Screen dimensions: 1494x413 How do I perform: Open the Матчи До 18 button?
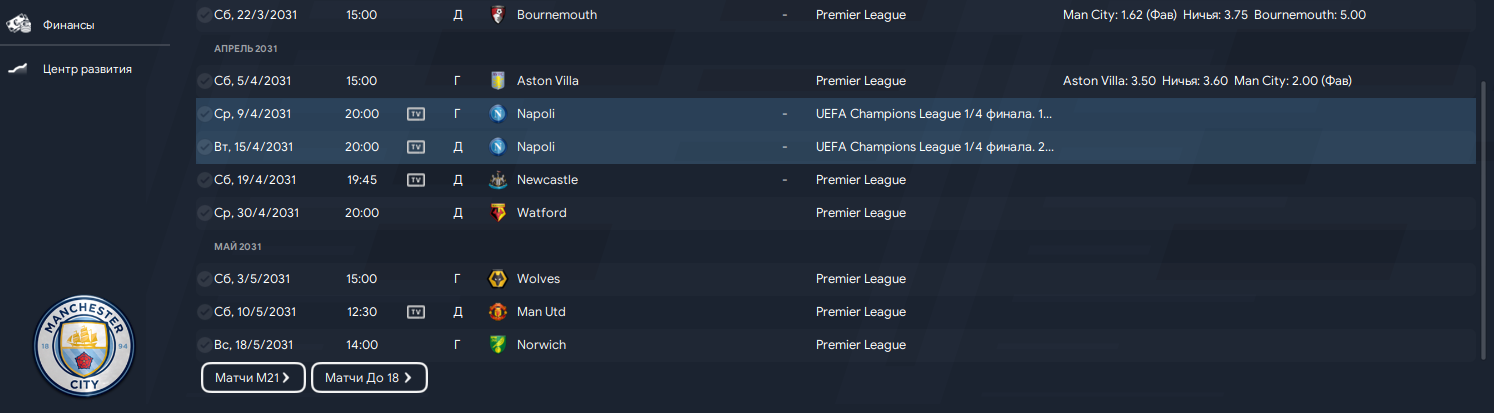(x=370, y=377)
